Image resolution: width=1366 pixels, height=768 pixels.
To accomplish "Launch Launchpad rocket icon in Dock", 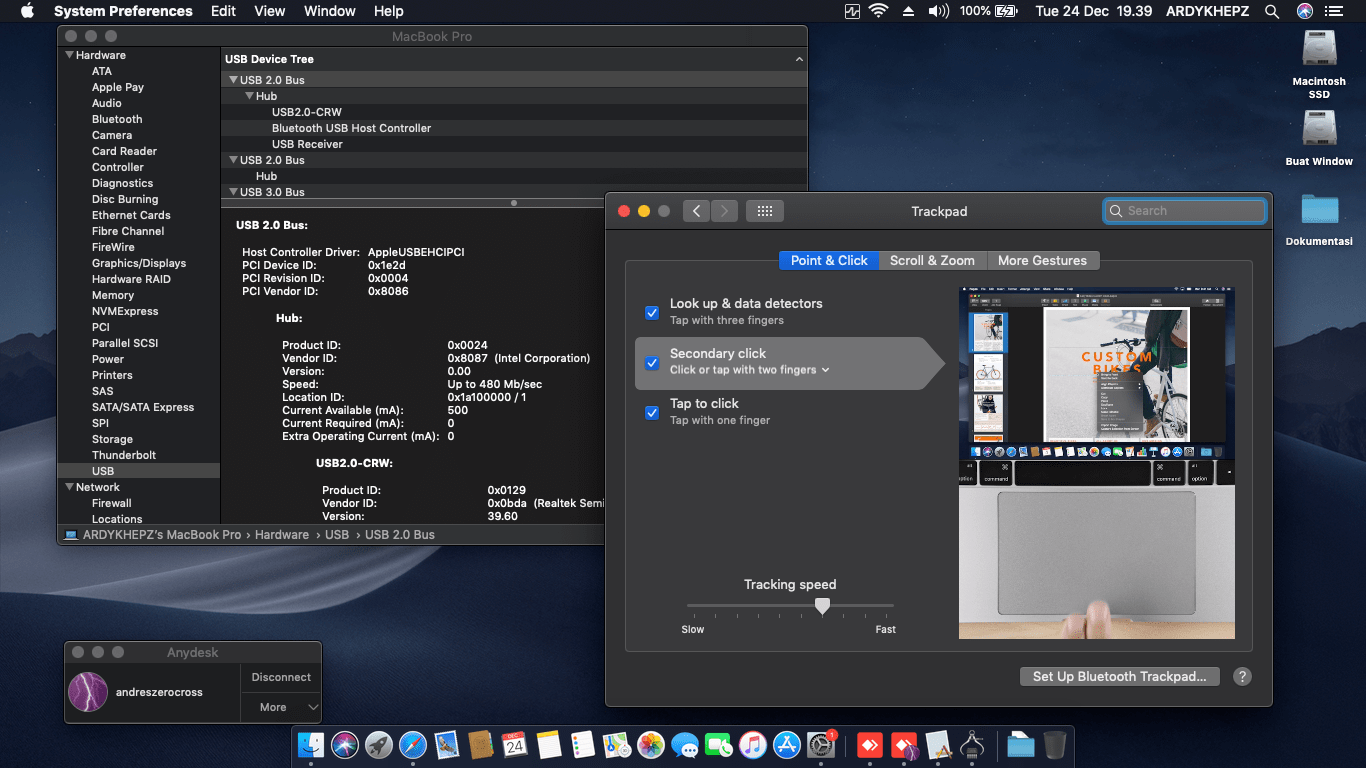I will (x=379, y=745).
